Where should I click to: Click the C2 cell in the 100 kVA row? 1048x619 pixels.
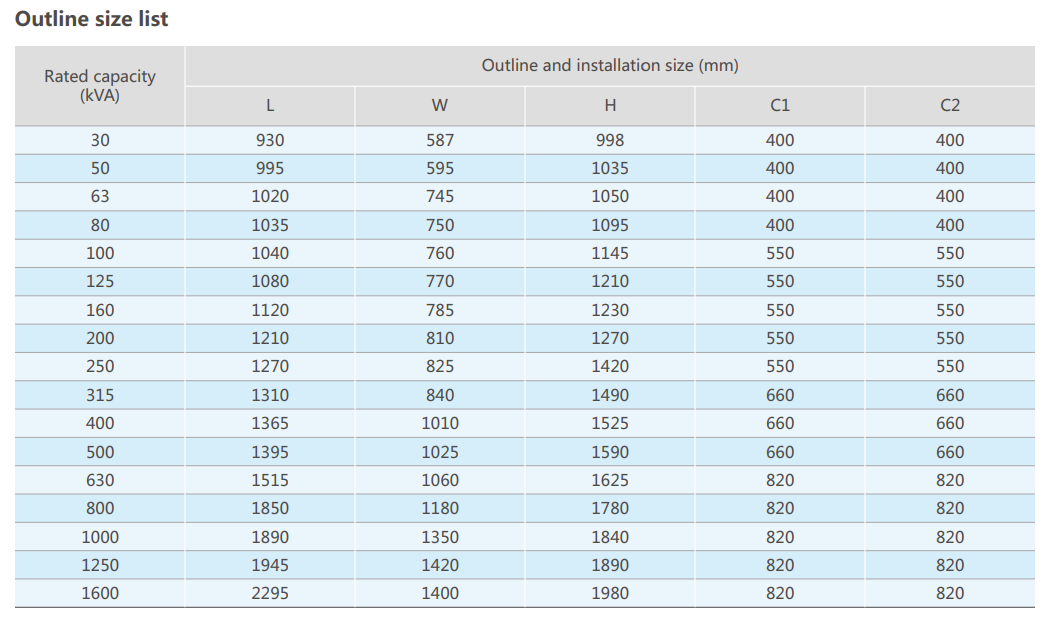click(950, 254)
